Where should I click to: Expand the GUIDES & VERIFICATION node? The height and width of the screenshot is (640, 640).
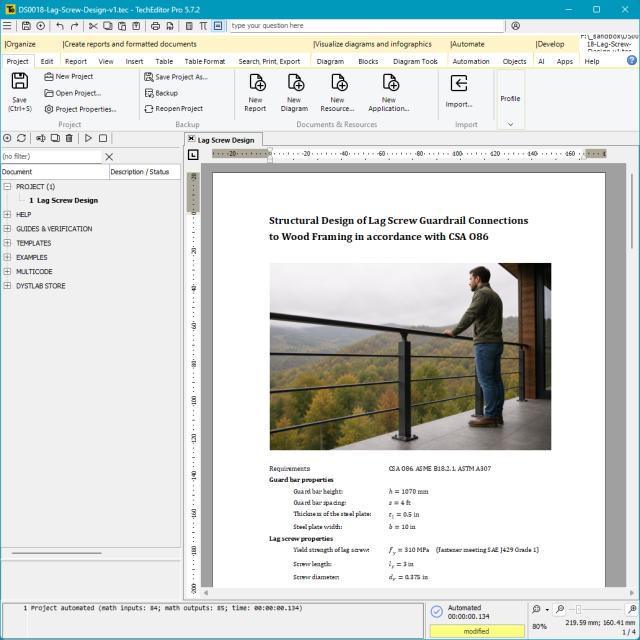click(x=7, y=229)
